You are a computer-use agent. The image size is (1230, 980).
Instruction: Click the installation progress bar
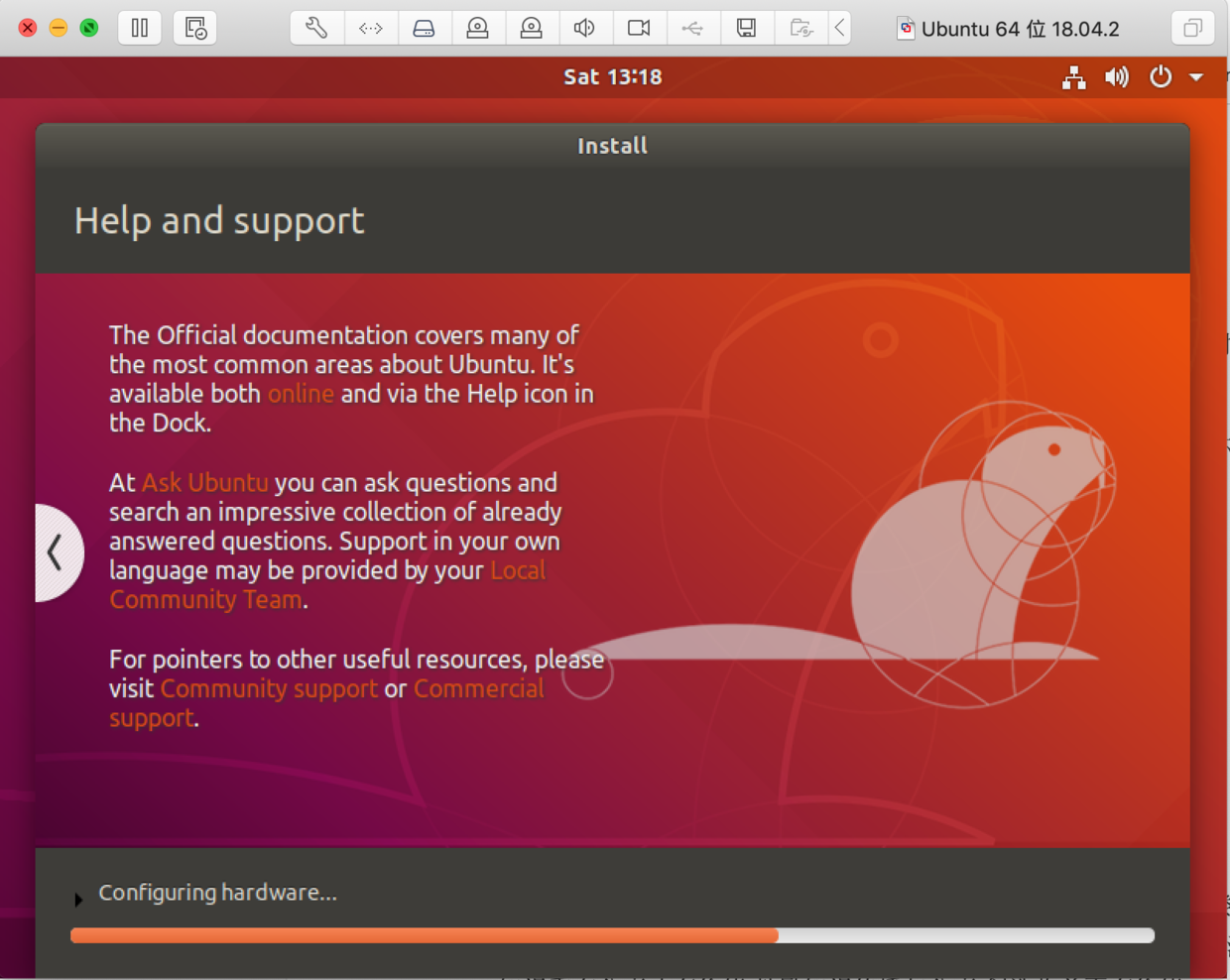612,934
